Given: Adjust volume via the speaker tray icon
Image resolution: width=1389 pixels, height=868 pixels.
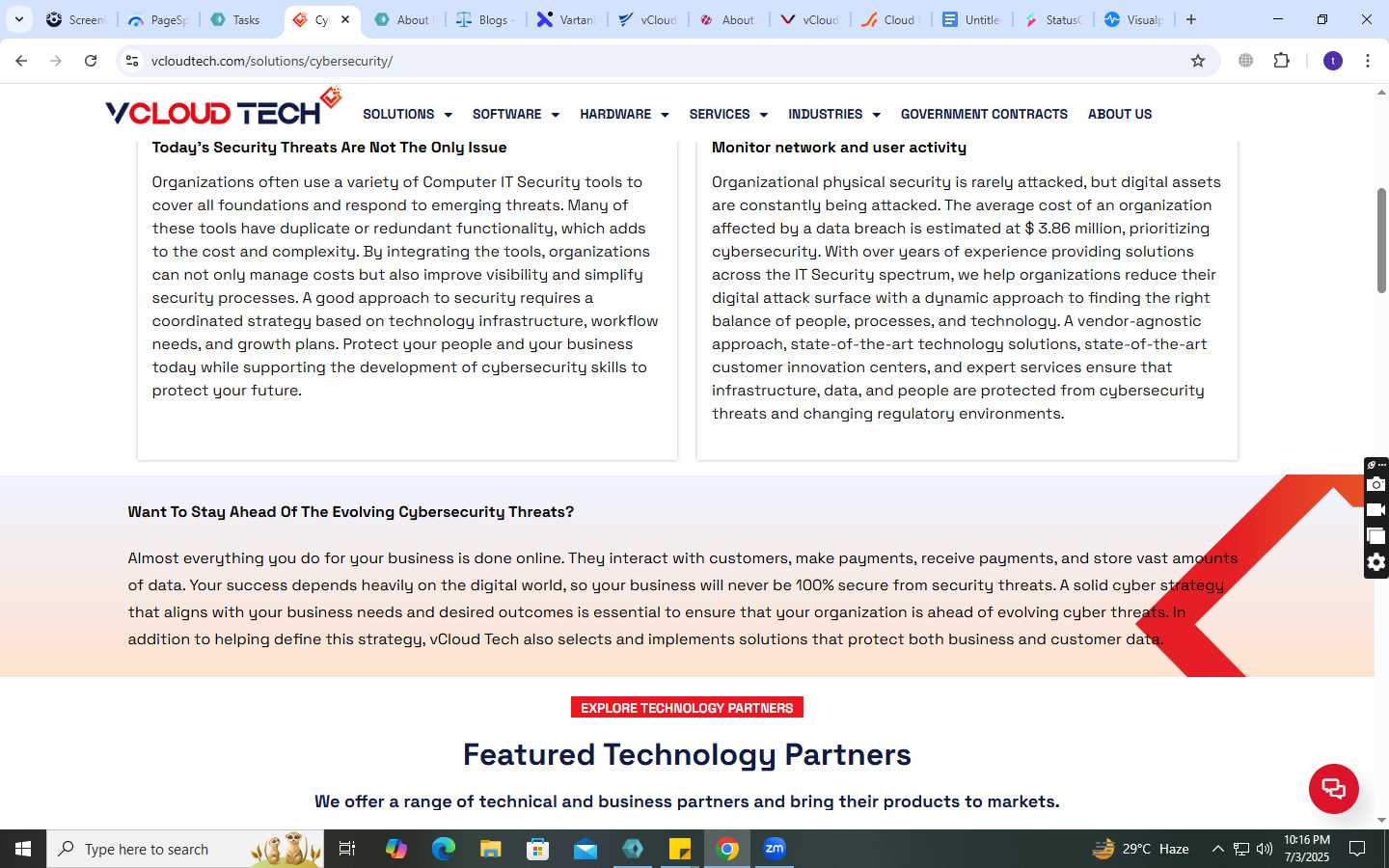Looking at the screenshot, I should [x=1265, y=849].
